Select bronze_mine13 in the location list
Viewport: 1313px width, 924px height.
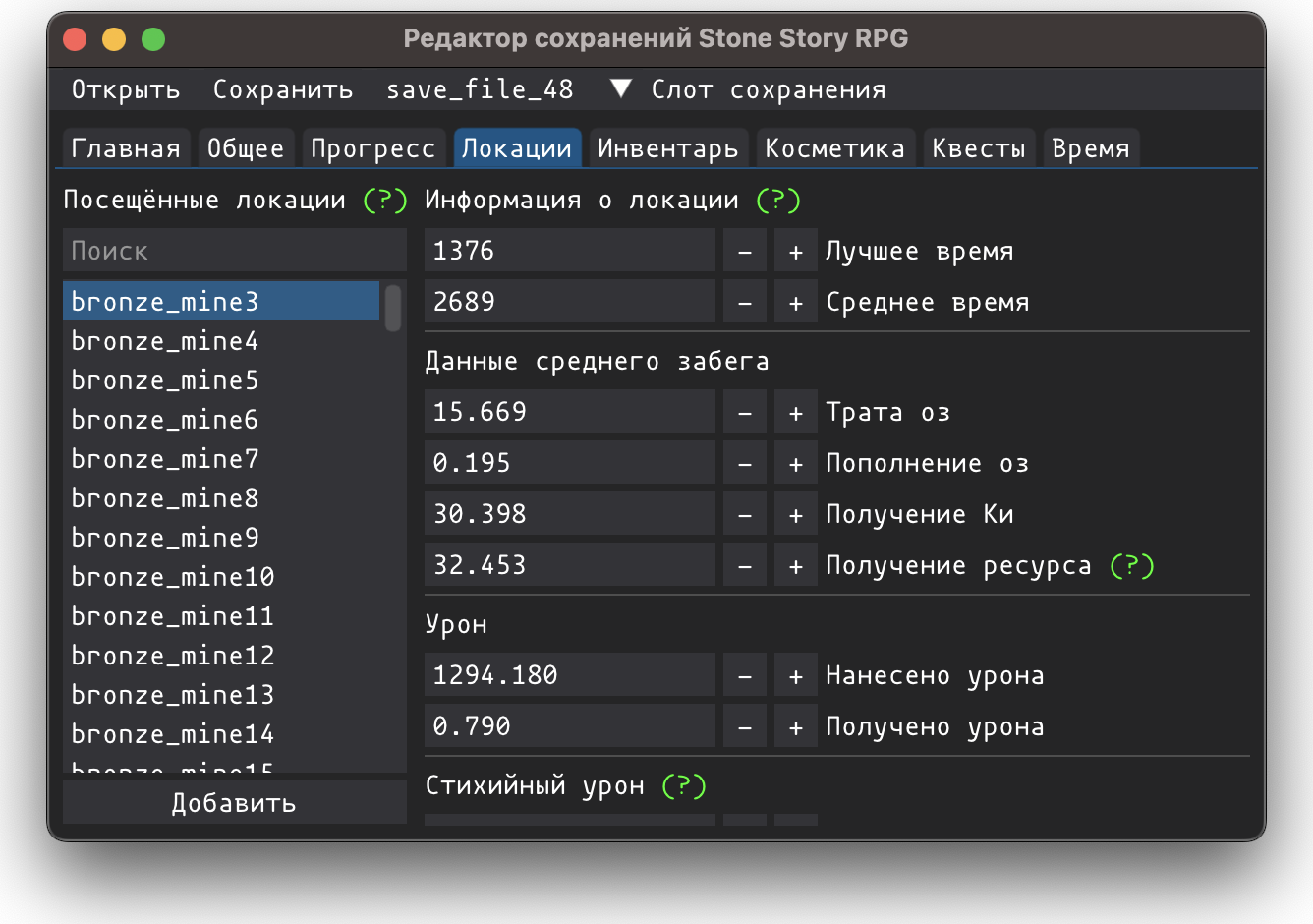[x=221, y=695]
